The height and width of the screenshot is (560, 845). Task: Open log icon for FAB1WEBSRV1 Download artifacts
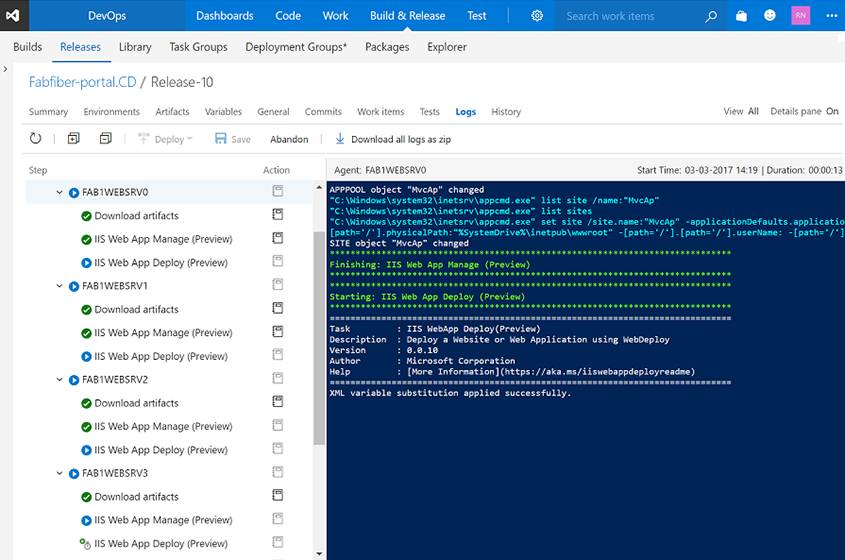click(278, 308)
